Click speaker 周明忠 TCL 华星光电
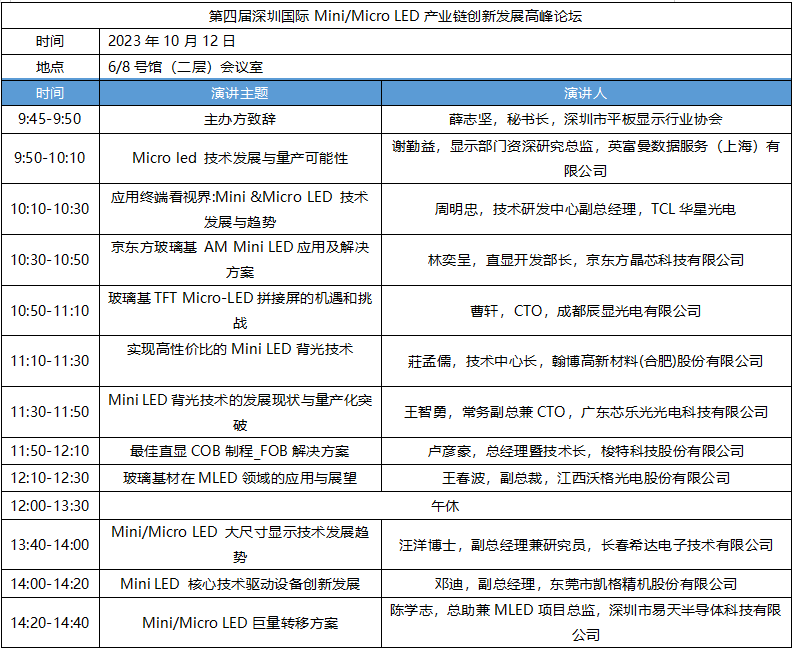The height and width of the screenshot is (648, 793). [586, 209]
